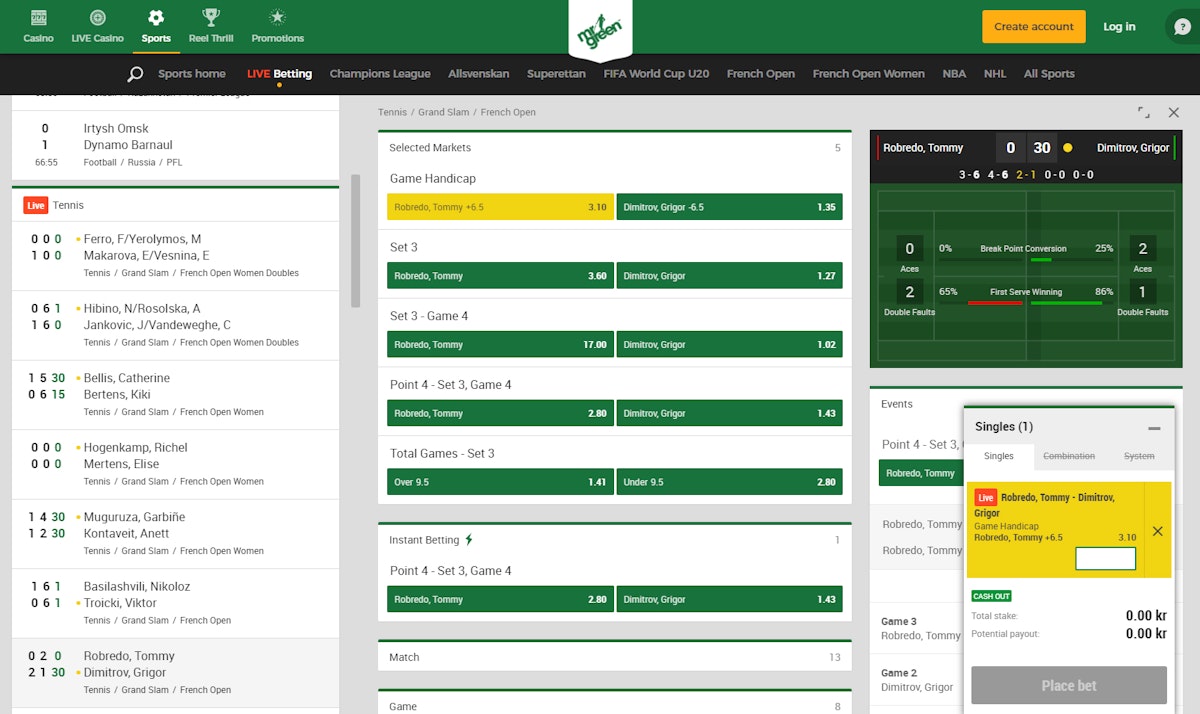Image resolution: width=1200 pixels, height=714 pixels.
Task: Create a new account
Action: [x=1033, y=27]
